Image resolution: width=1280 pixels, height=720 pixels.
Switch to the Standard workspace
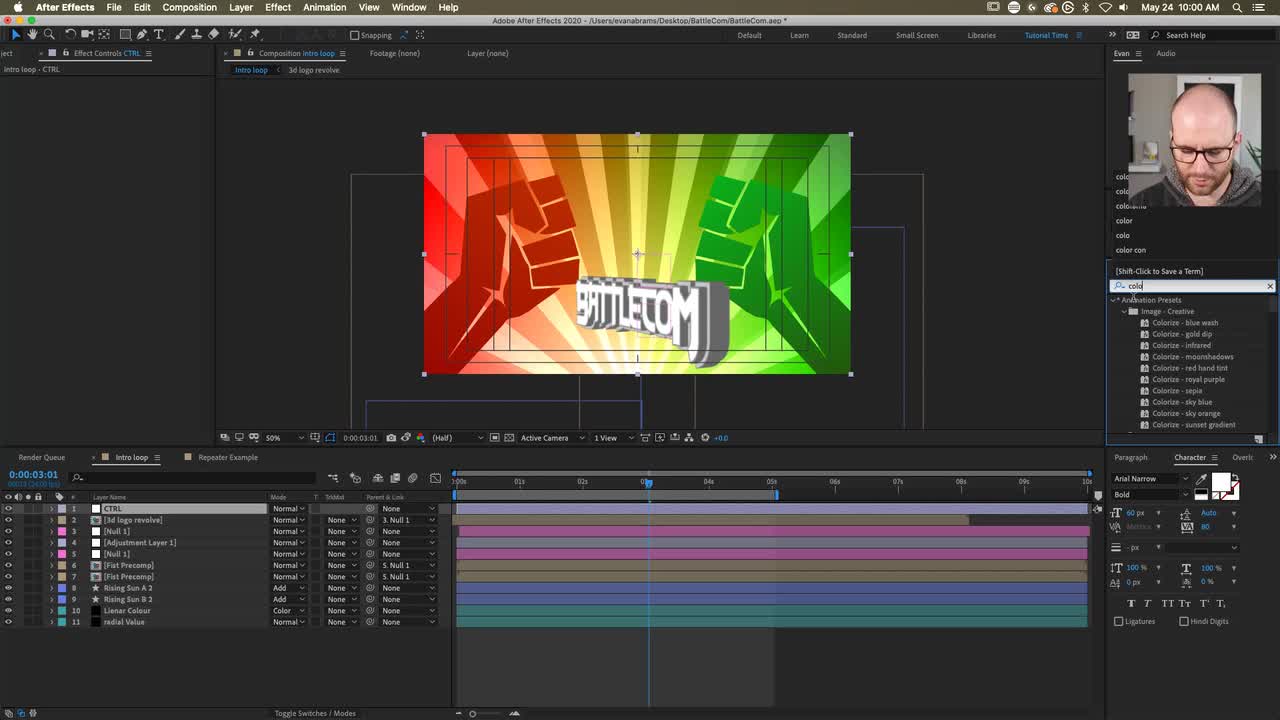tap(852, 35)
